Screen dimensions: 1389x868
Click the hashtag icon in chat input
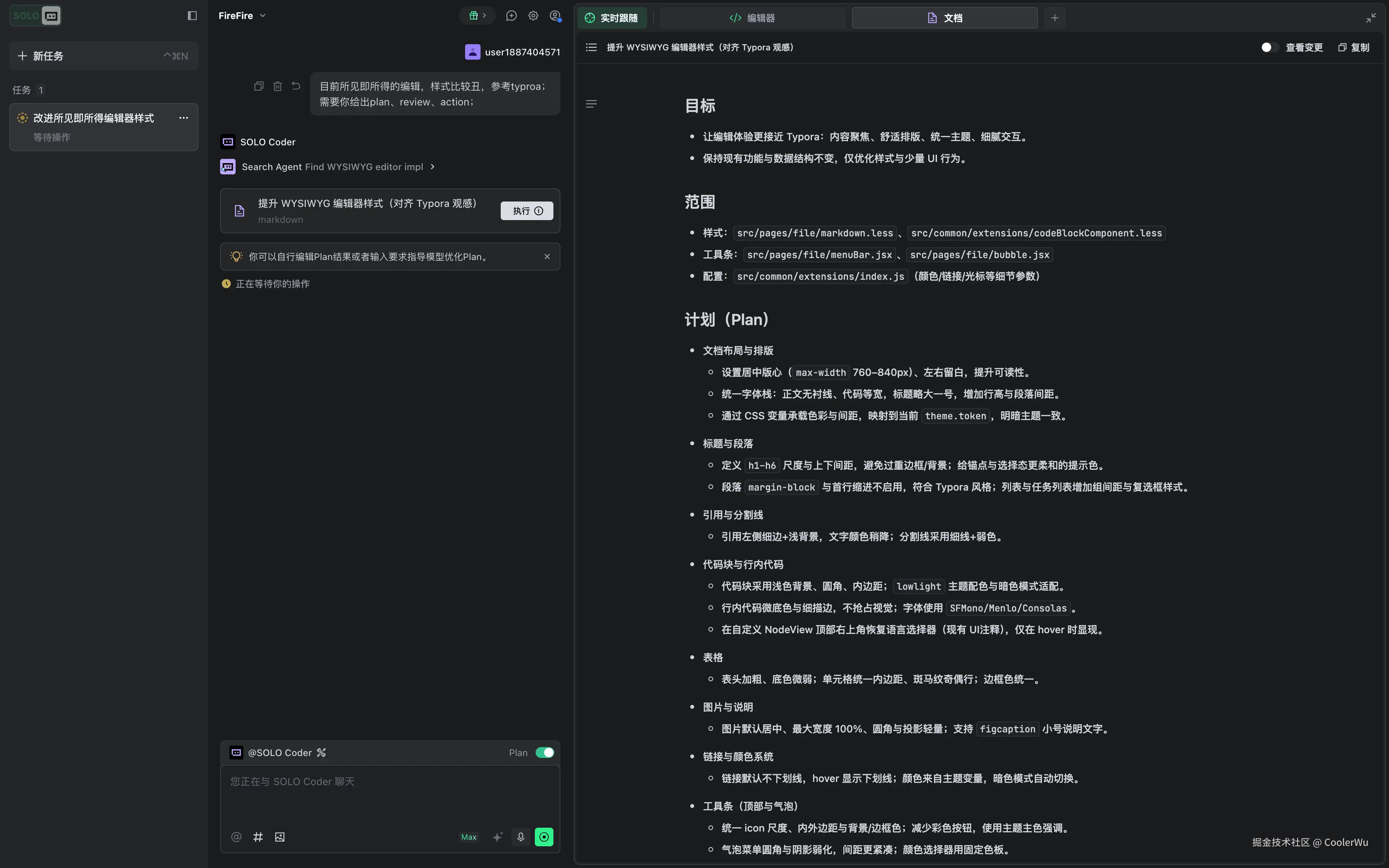258,837
